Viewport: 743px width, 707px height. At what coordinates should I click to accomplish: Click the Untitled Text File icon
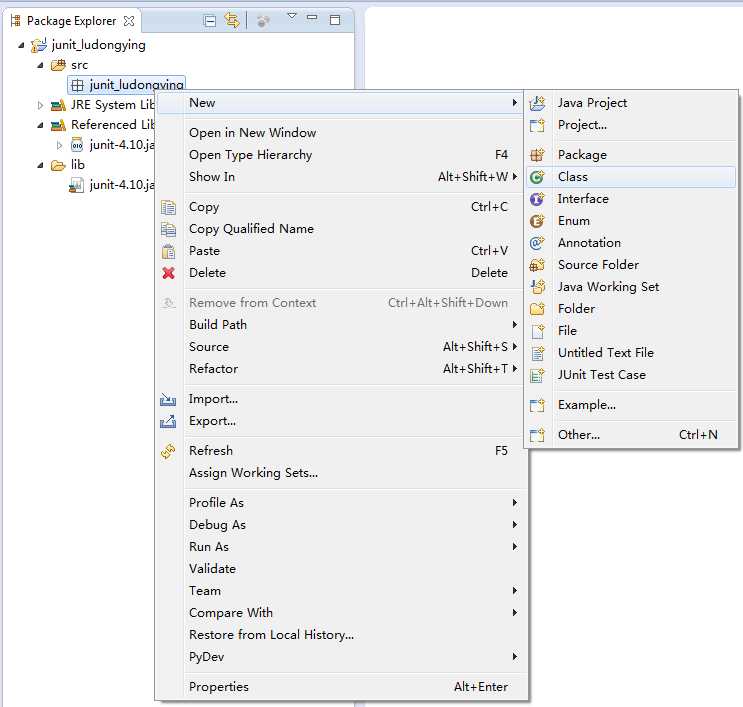point(537,353)
